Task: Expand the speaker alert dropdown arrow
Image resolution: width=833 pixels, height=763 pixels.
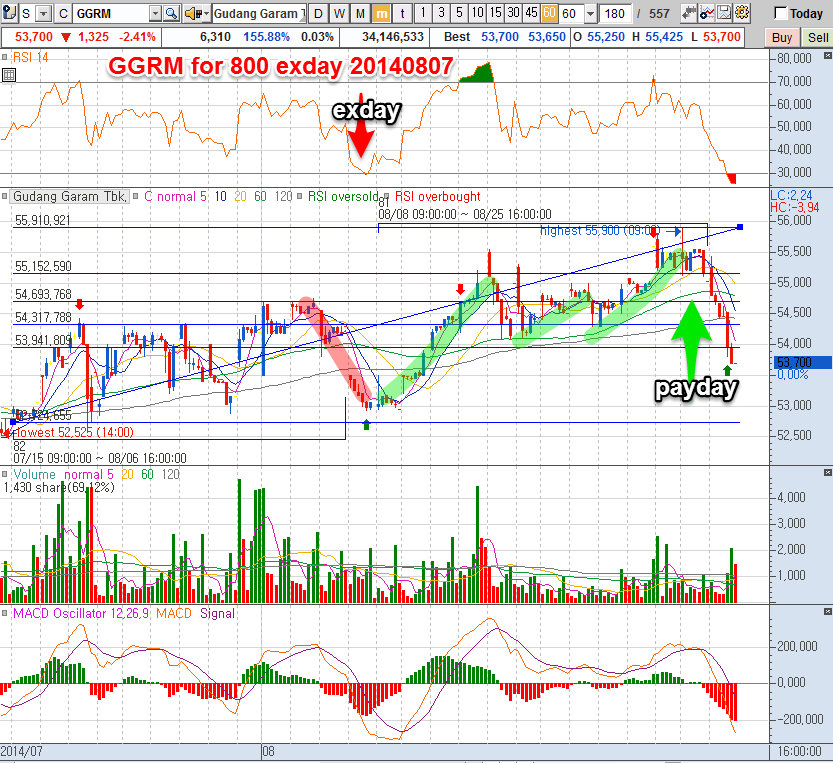Action: coord(207,13)
